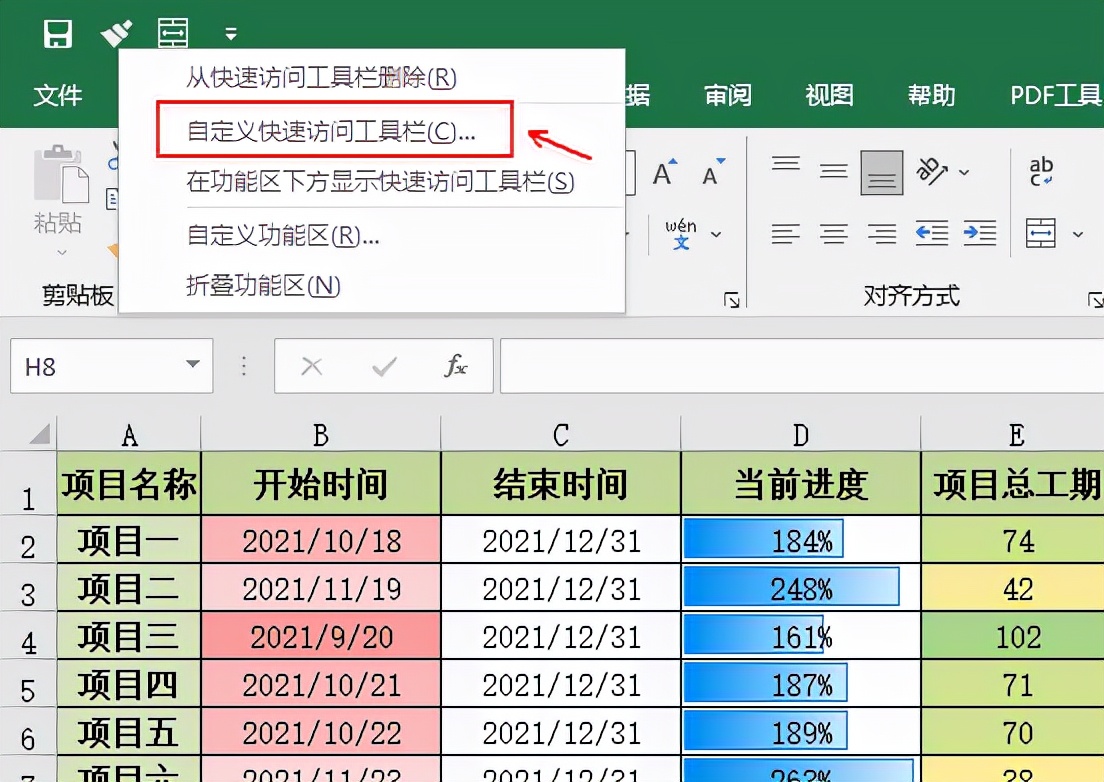Choose 折叠功能区(N) menu entry

372,285
